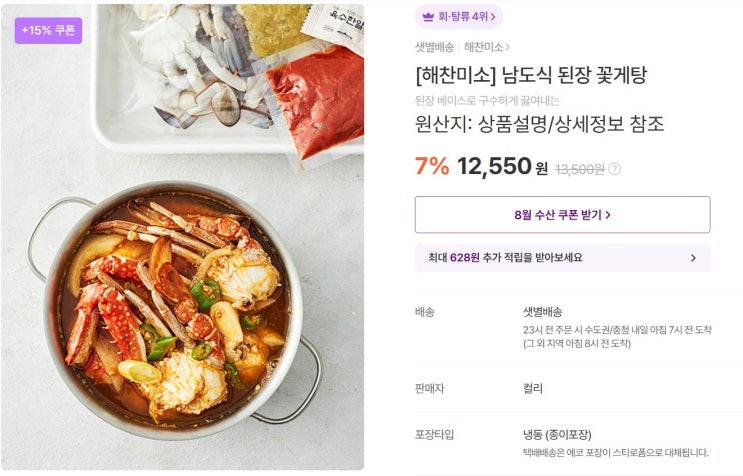Click the 냉동 (종이포장) packaging type
This screenshot has width=743, height=476.
tap(557, 434)
